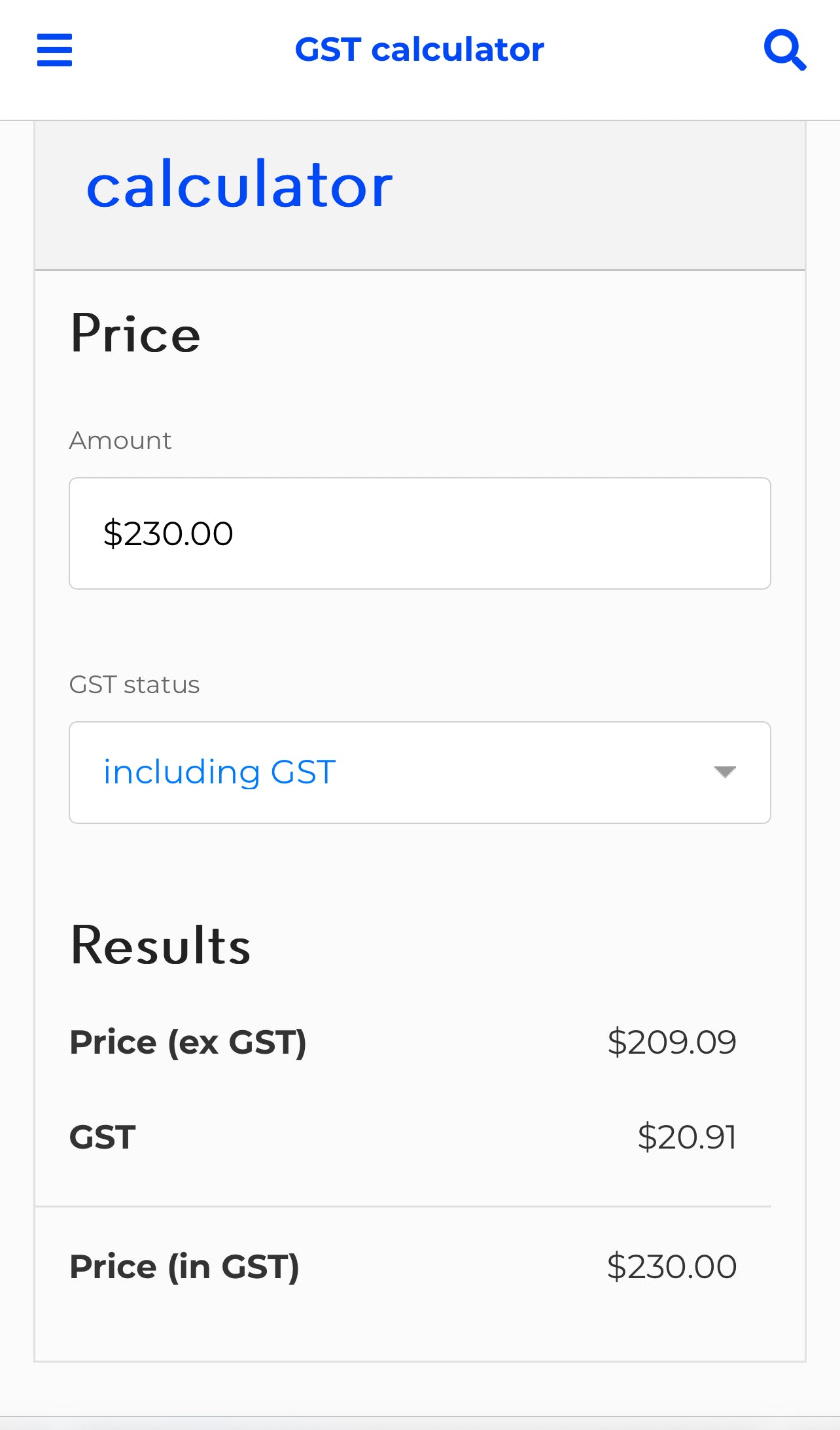Click the large blue calculator heading
840x1430 pixels.
click(239, 186)
